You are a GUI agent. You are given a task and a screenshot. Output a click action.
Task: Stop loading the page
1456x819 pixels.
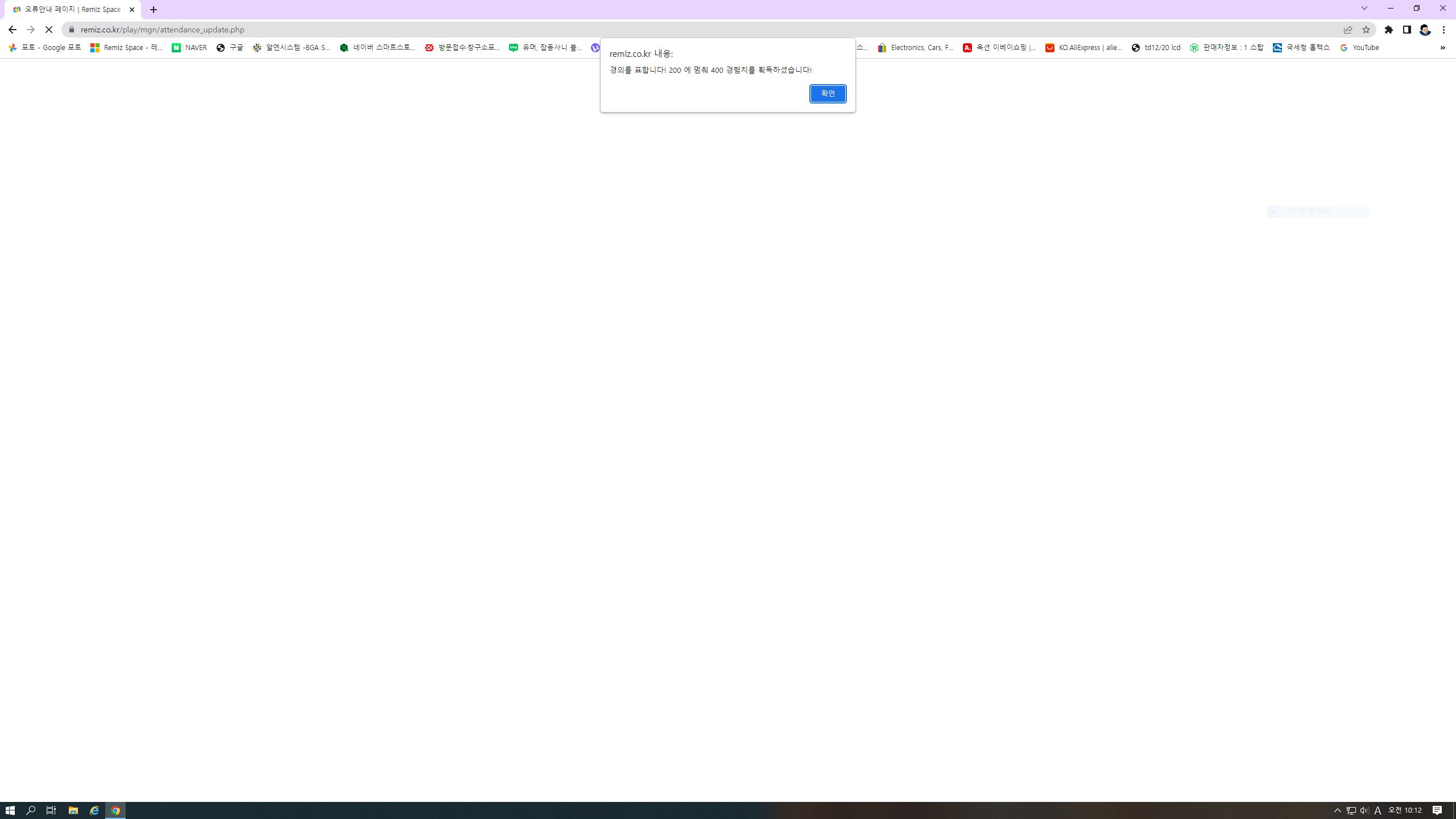coord(49,30)
